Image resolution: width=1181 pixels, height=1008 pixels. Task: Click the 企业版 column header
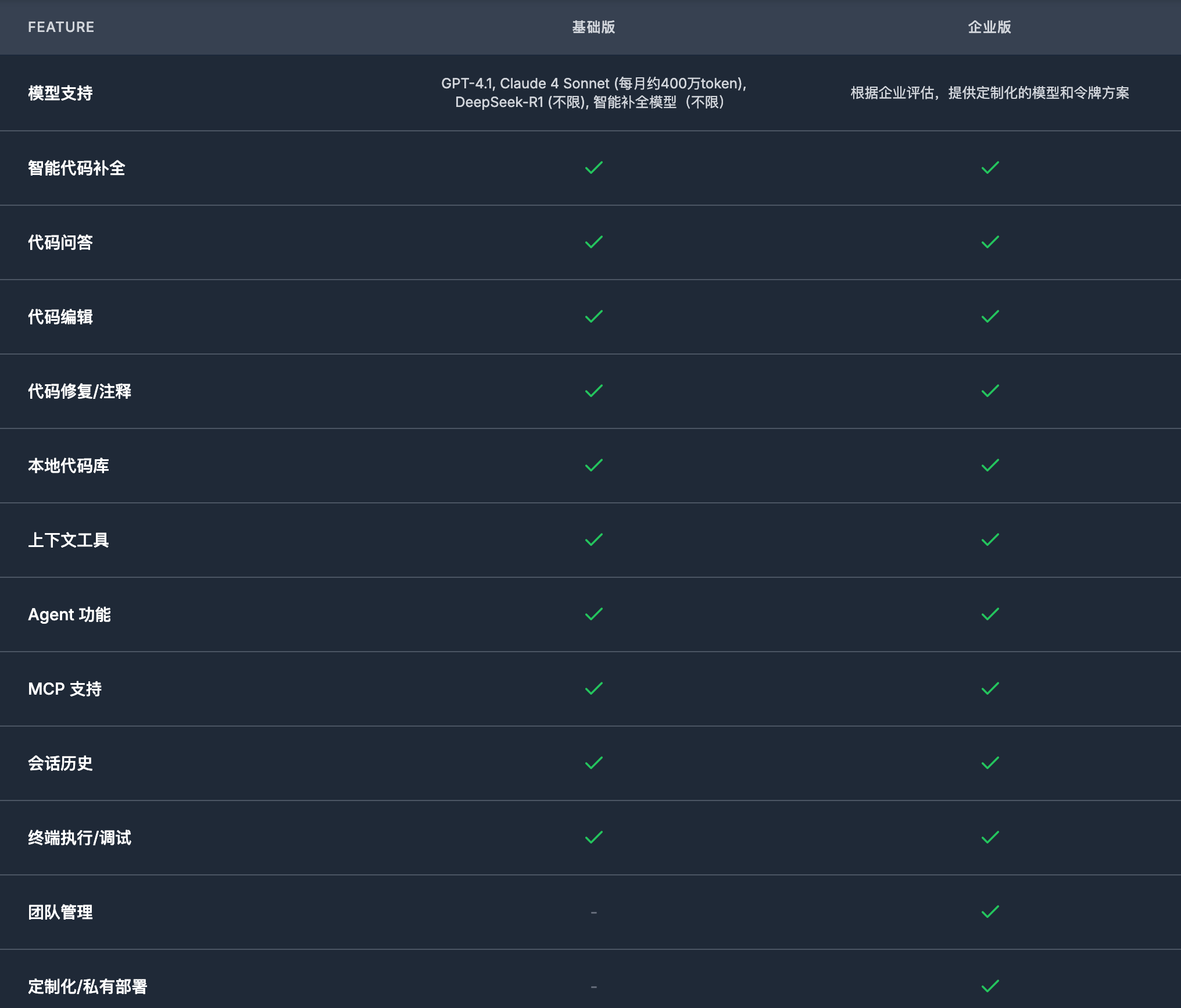pos(989,27)
